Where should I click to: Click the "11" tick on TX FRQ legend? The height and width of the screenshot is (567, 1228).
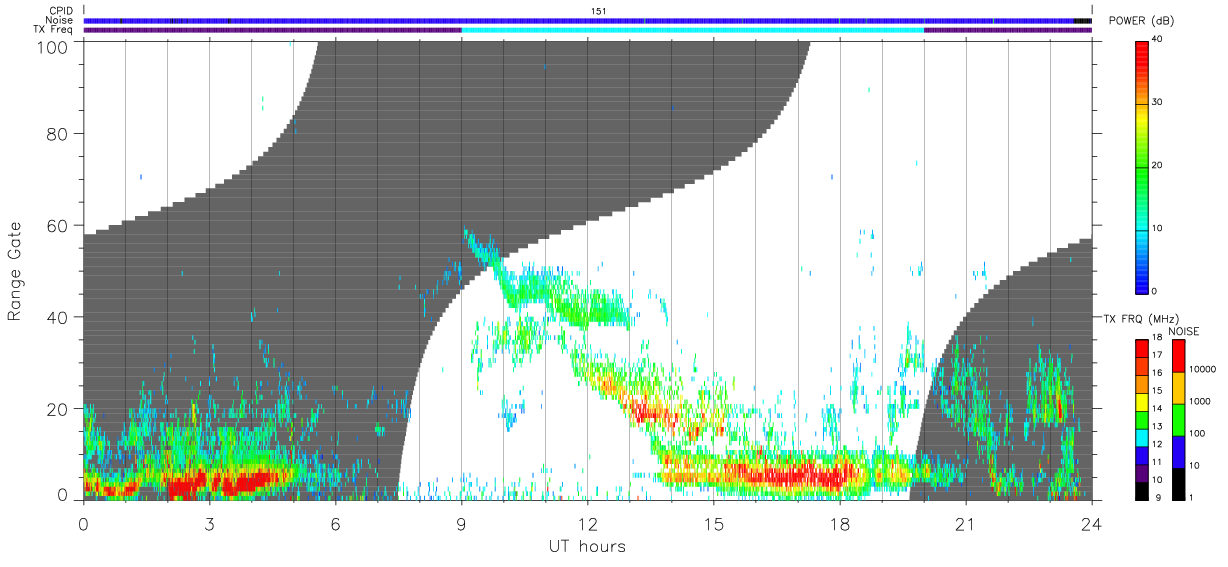(x=1157, y=462)
